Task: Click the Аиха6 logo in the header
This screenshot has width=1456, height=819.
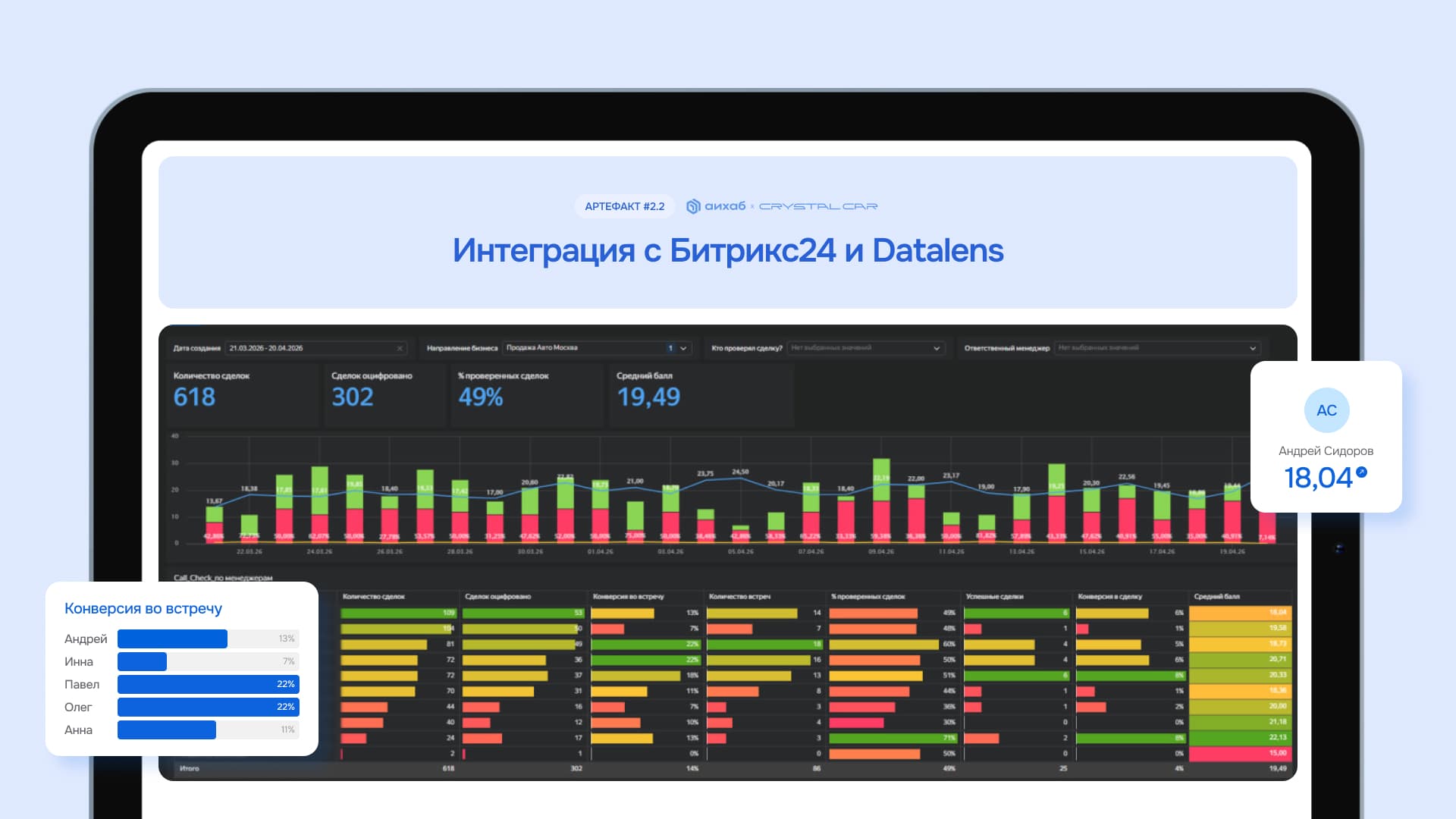Action: [716, 206]
